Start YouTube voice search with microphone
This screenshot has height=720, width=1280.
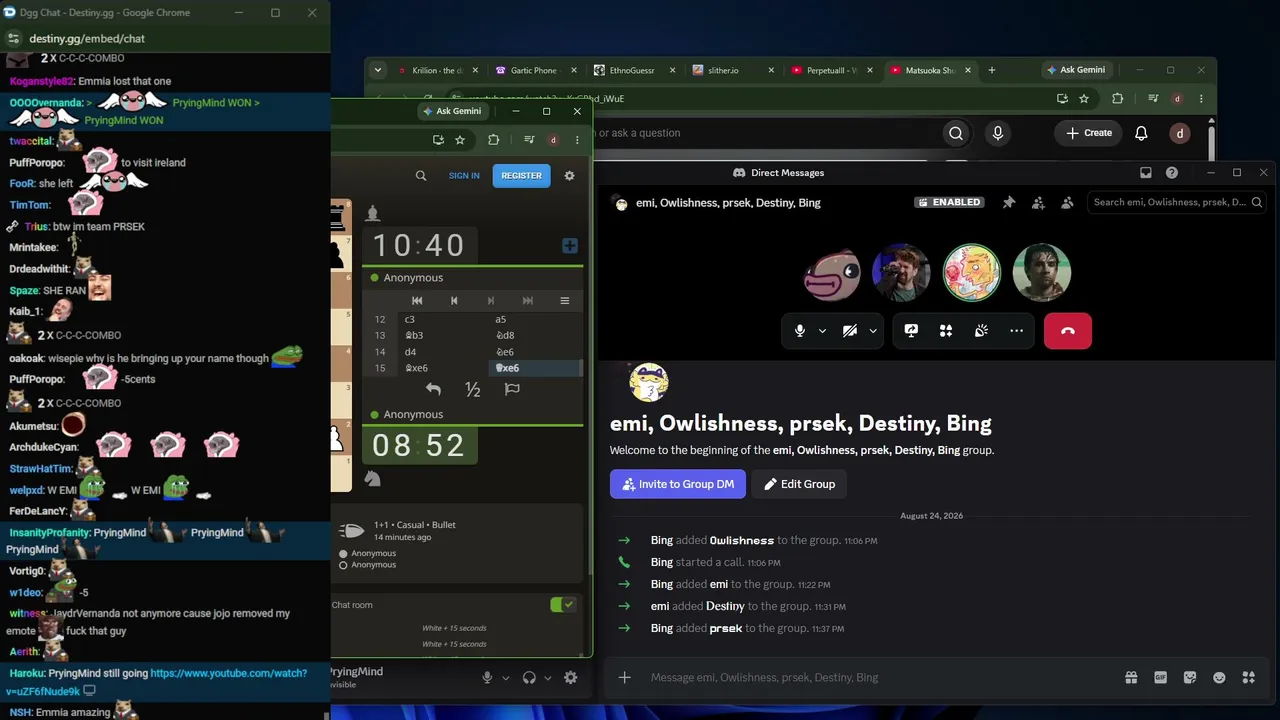coord(998,133)
